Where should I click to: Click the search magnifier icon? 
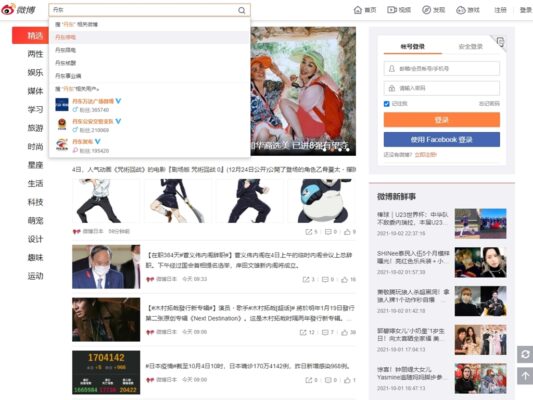click(x=242, y=10)
